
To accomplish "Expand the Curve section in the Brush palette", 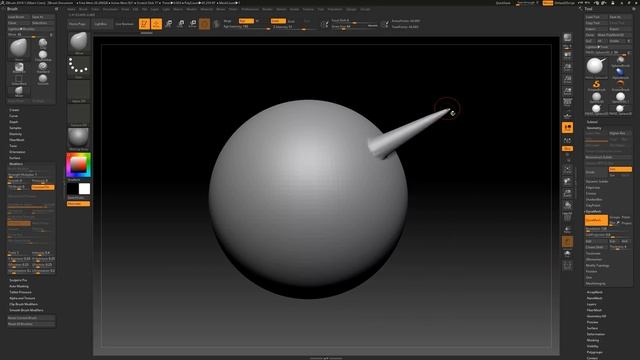I will [x=14, y=116].
